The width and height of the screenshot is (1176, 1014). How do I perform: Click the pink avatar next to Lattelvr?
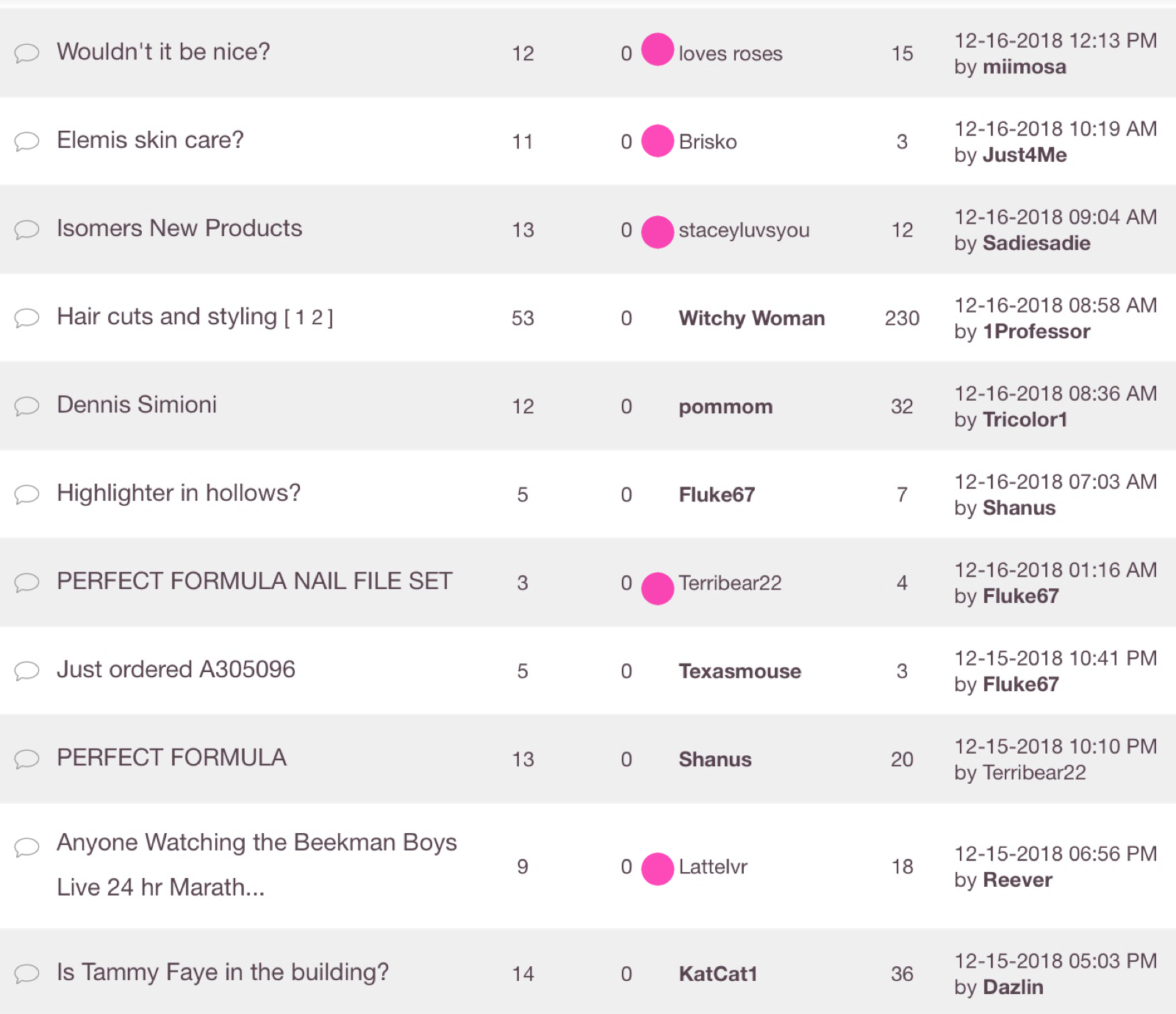pyautogui.click(x=657, y=868)
